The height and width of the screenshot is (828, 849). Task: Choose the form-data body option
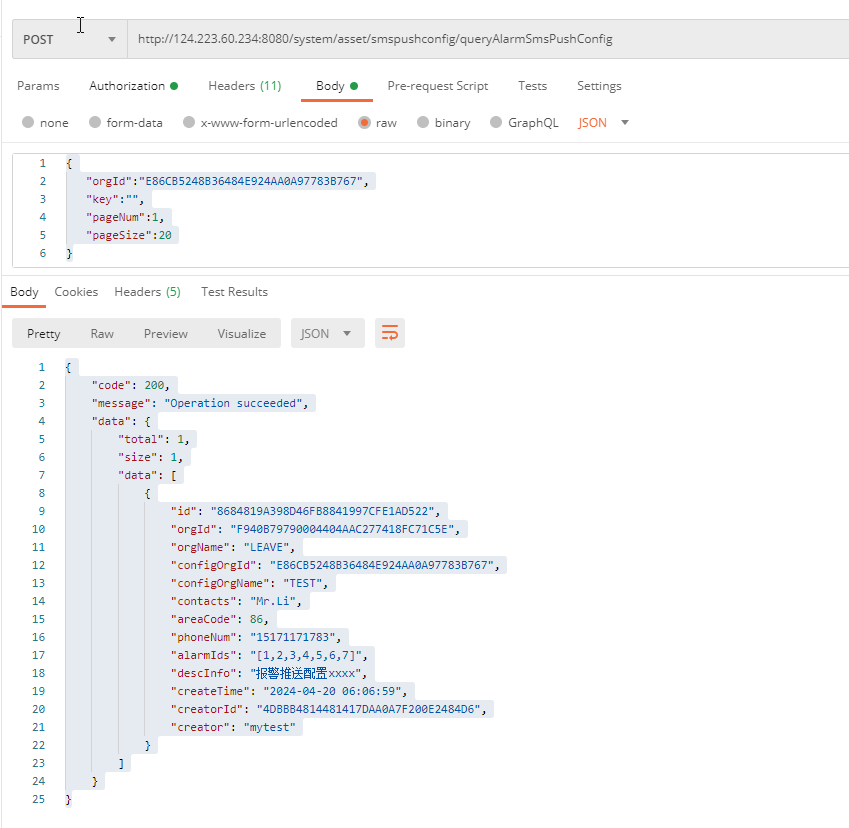[95, 123]
